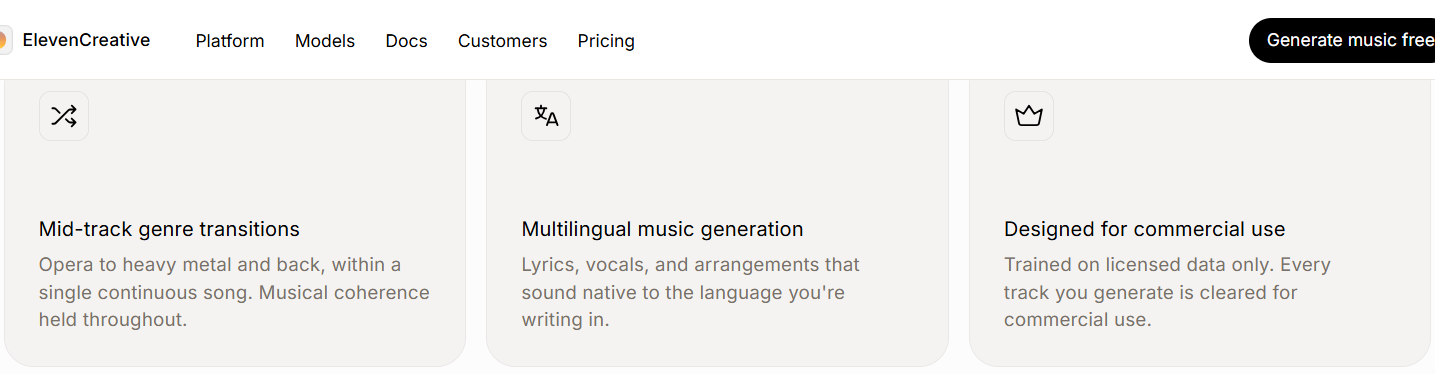
Task: Select the Multilingual music generation heading
Action: click(662, 229)
